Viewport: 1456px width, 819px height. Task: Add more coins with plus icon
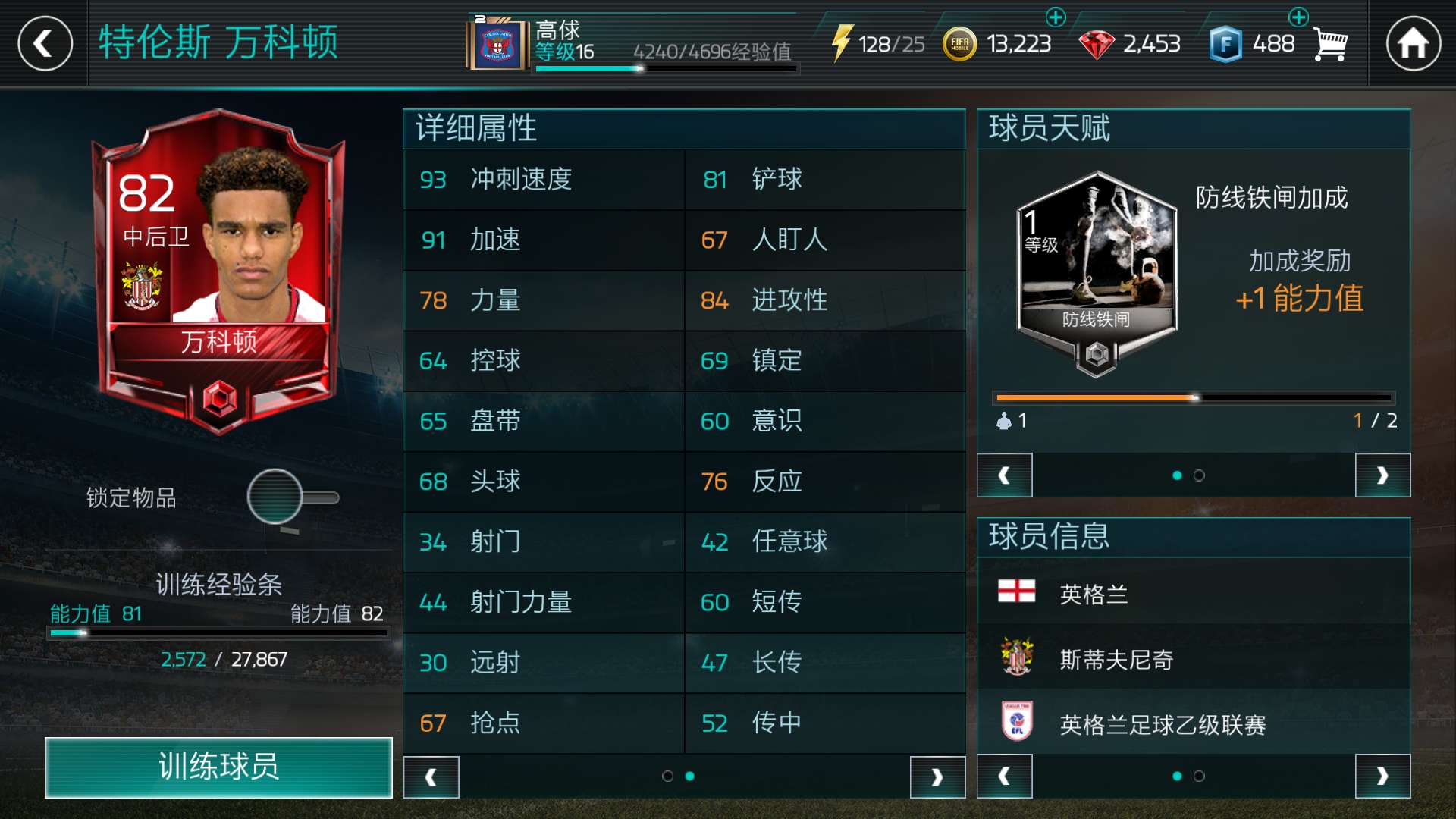tap(1056, 17)
